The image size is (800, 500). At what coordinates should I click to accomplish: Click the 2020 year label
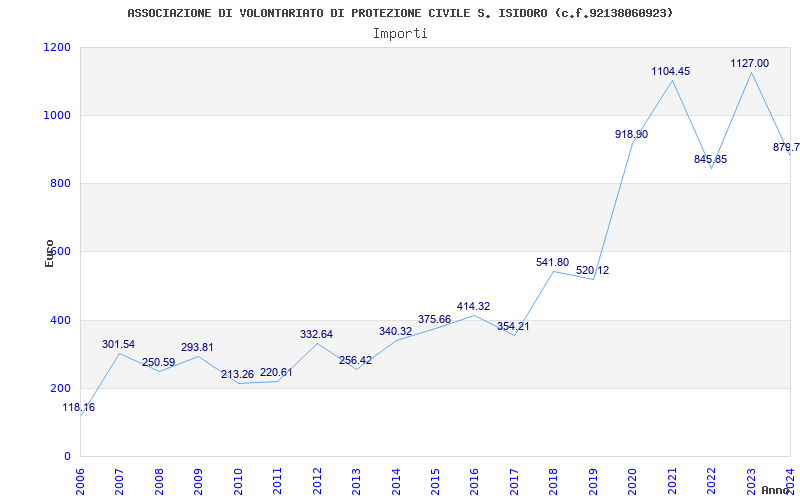point(633,482)
